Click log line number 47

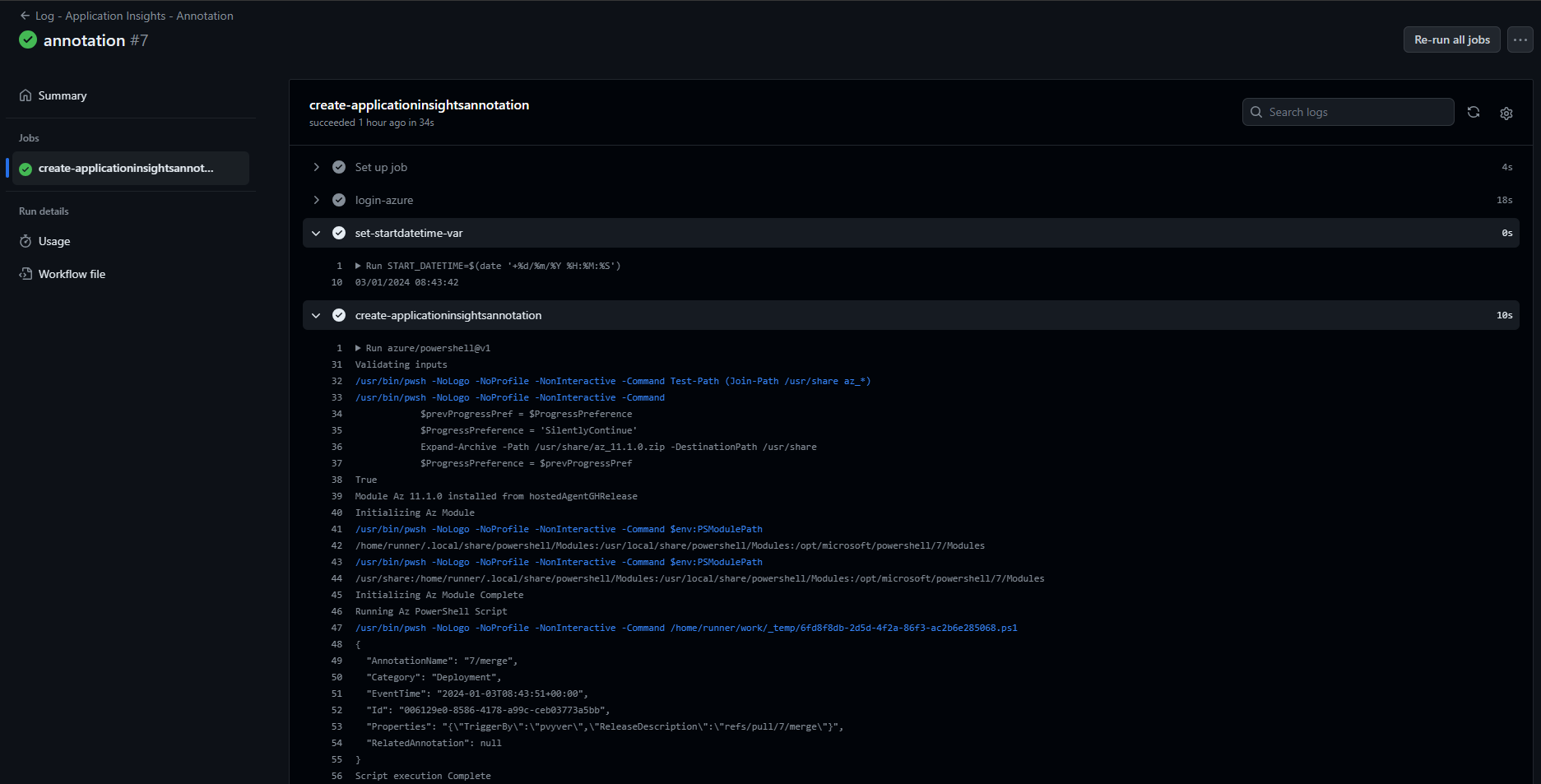pos(337,628)
